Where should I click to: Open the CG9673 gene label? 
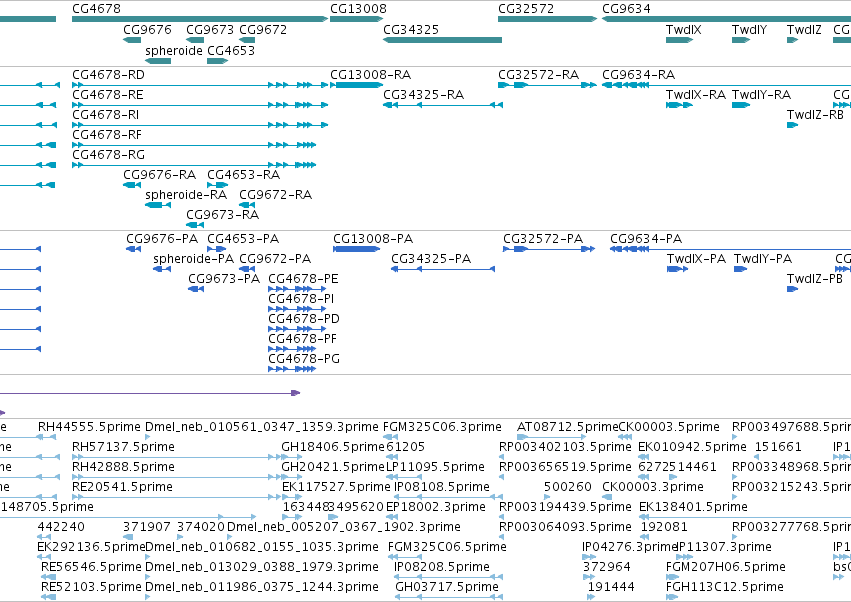pos(210,29)
